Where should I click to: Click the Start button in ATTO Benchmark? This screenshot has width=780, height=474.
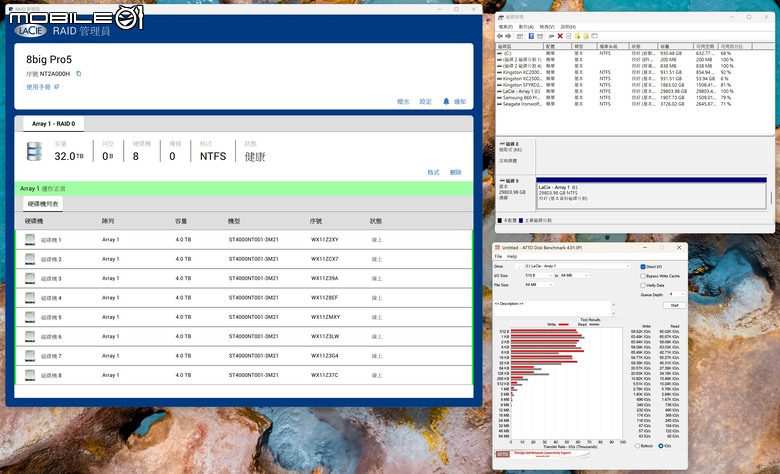(x=675, y=305)
